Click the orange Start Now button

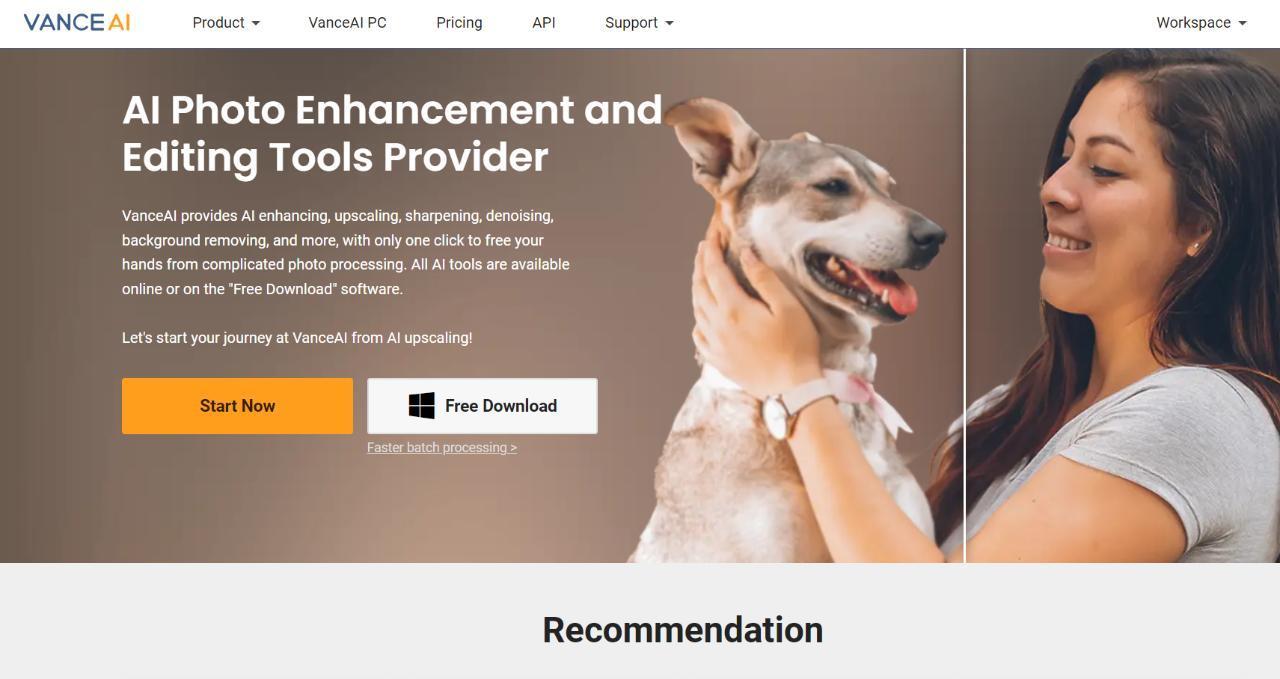coord(237,406)
